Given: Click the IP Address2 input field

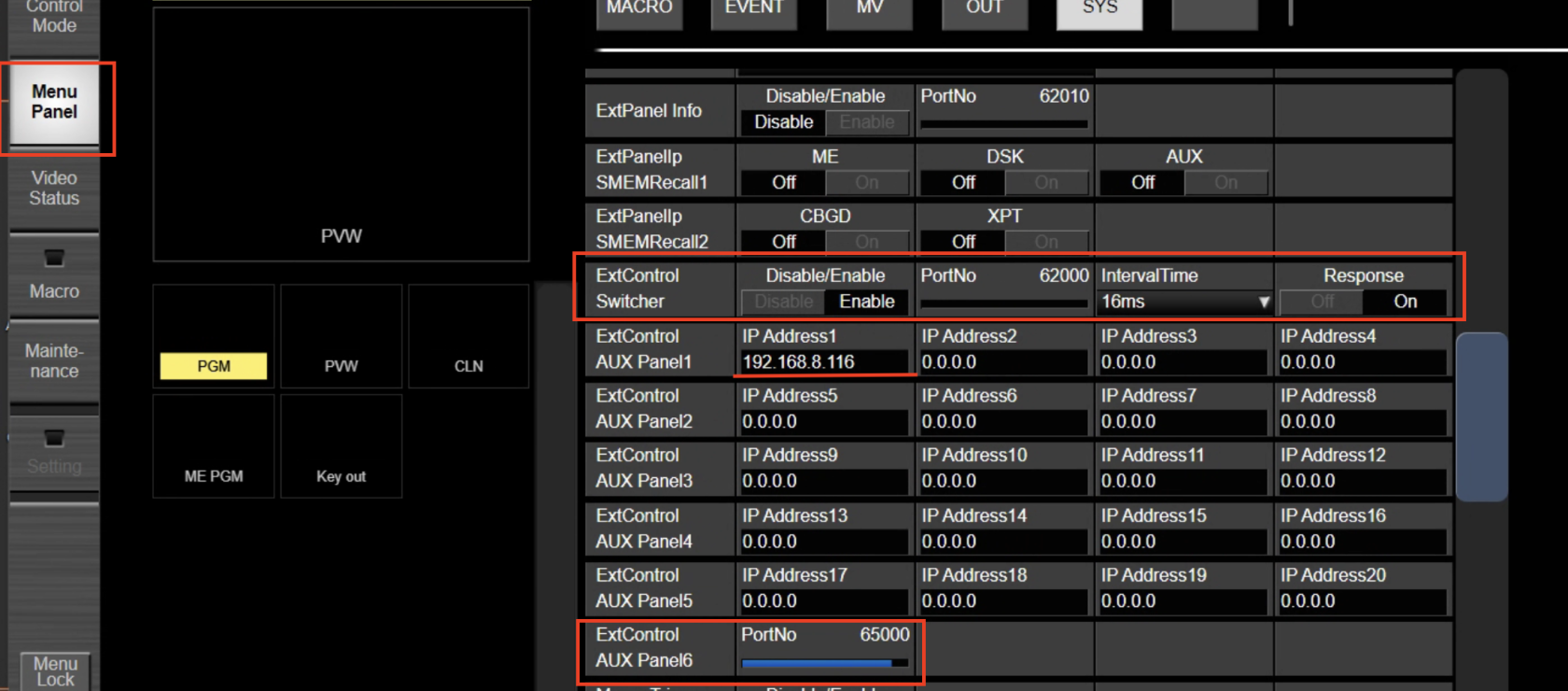Looking at the screenshot, I should tap(1004, 362).
